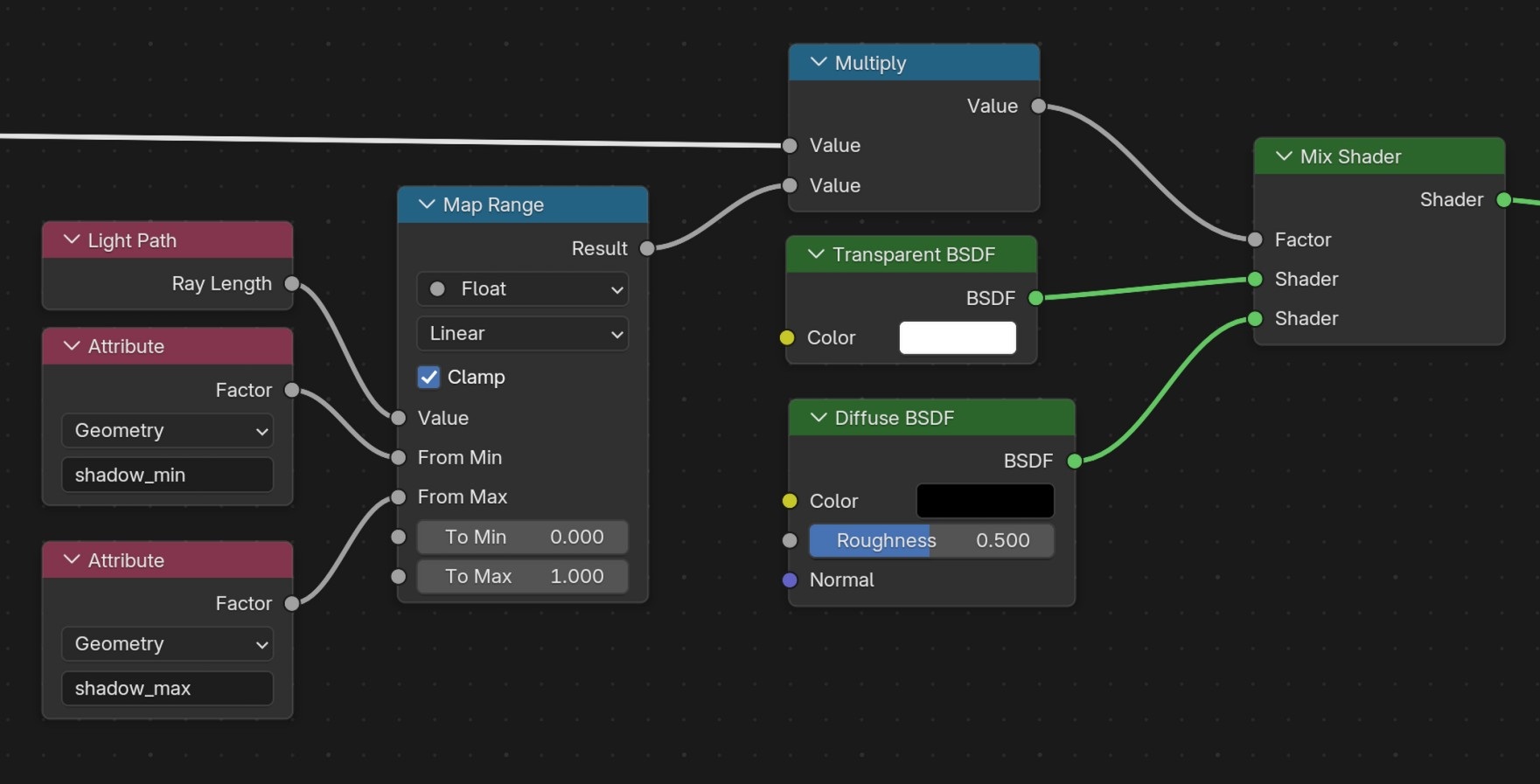The image size is (1540, 784).
Task: Click the Multiply Value output socket
Action: [x=1038, y=106]
